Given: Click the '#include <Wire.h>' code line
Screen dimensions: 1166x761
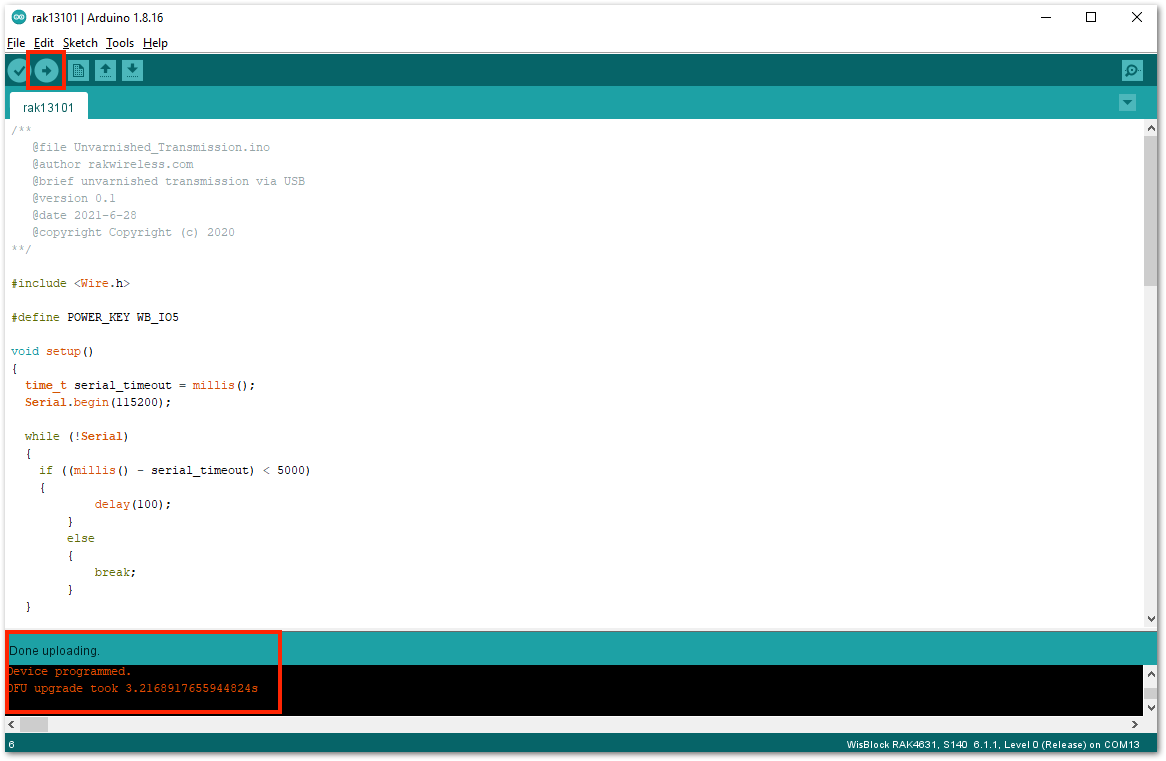Looking at the screenshot, I should pyautogui.click(x=71, y=283).
